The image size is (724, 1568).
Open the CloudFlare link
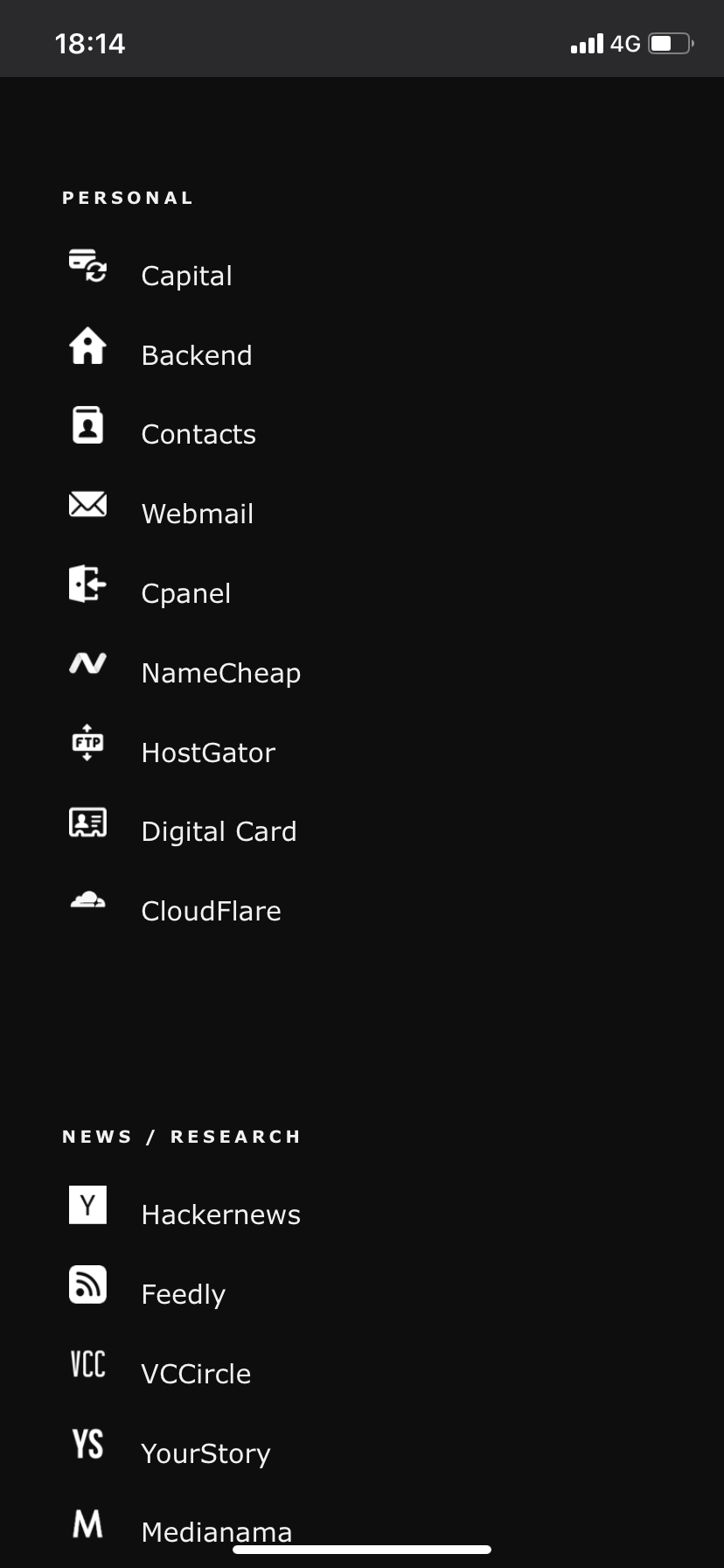coord(212,911)
